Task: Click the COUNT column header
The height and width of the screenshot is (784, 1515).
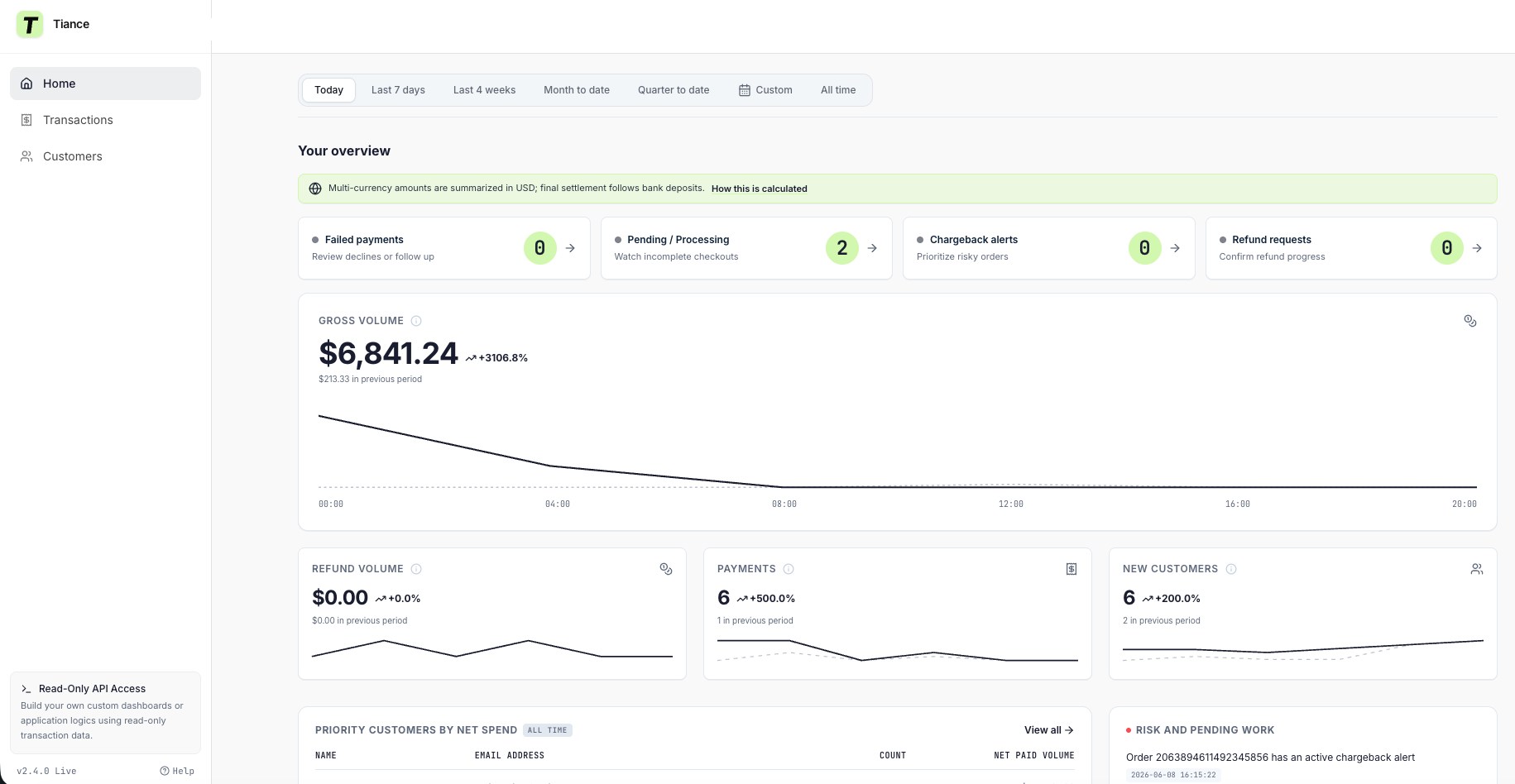Action: pyautogui.click(x=893, y=756)
